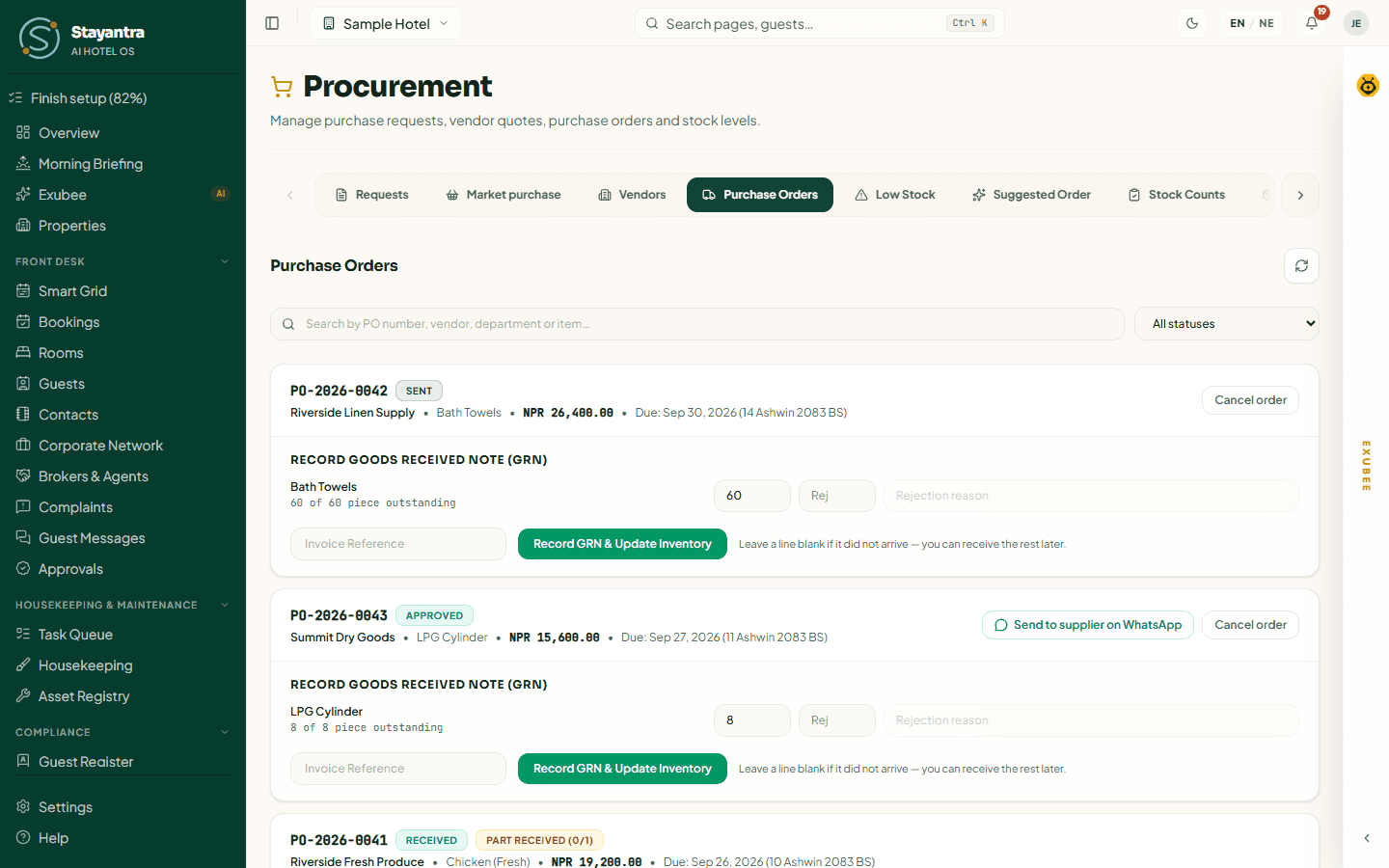This screenshot has width=1389, height=868.
Task: Open Brokers & Agents page
Action: (x=93, y=476)
